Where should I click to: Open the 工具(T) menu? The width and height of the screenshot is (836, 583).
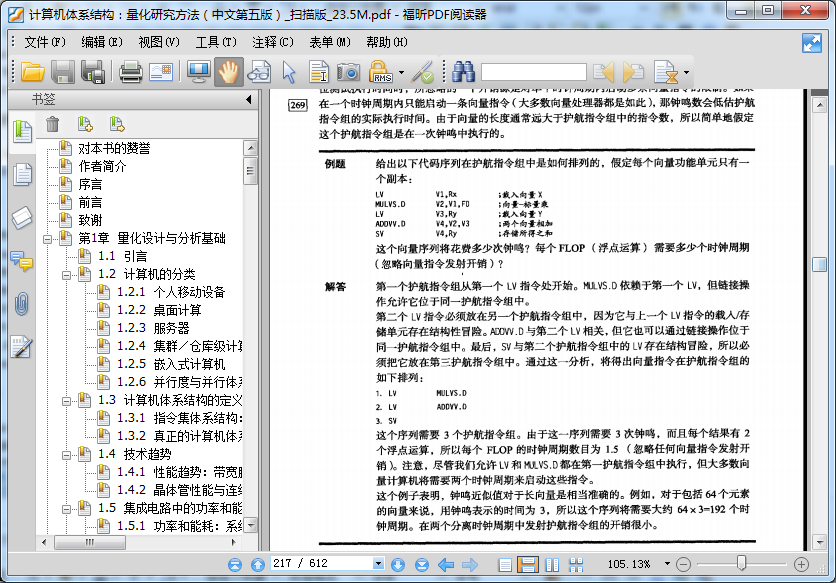[216, 42]
